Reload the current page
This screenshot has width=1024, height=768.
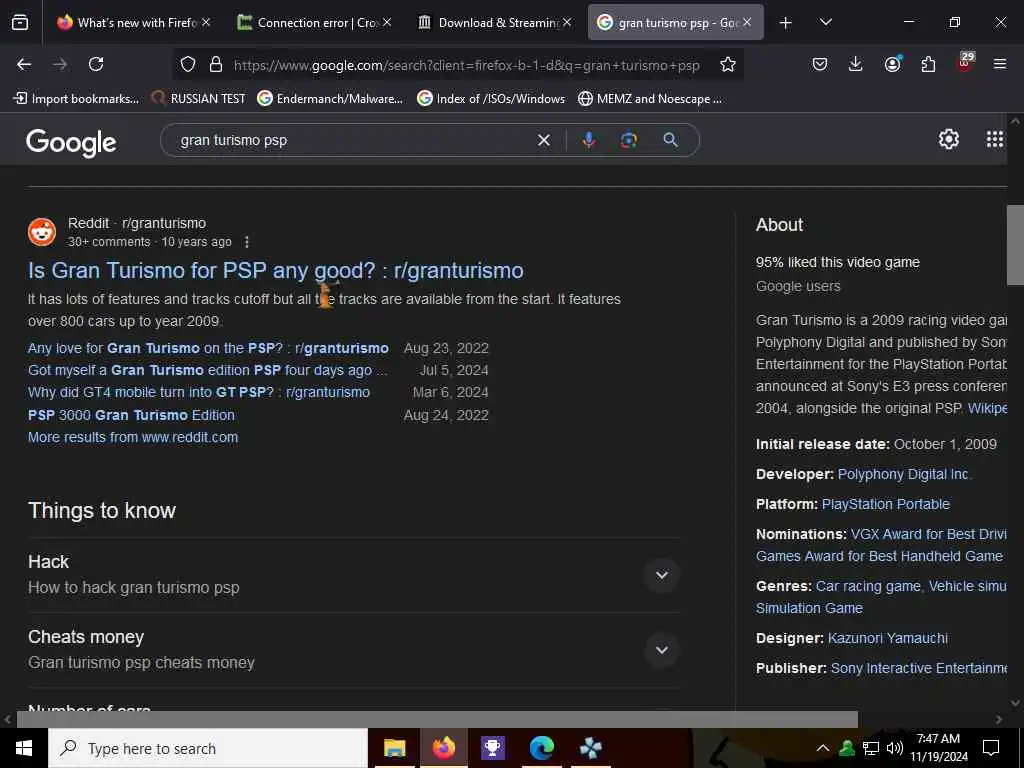(96, 64)
